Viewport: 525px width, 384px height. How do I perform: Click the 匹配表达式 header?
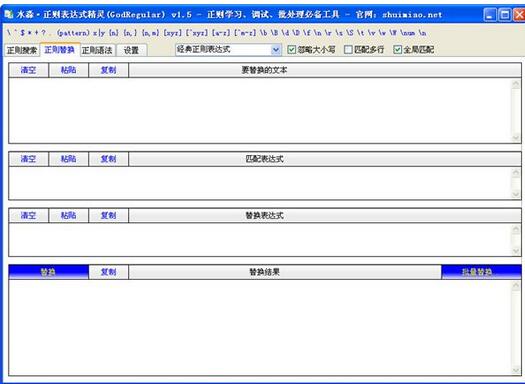pos(325,159)
